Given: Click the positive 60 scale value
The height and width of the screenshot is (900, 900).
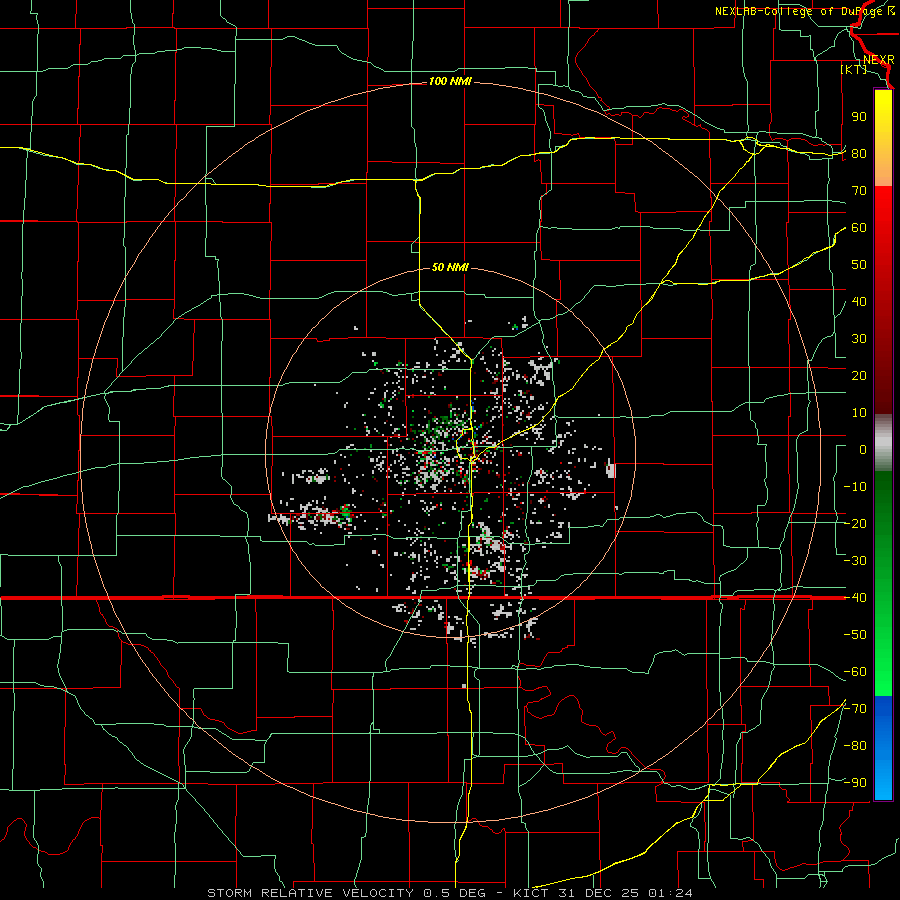Looking at the screenshot, I should (859, 227).
